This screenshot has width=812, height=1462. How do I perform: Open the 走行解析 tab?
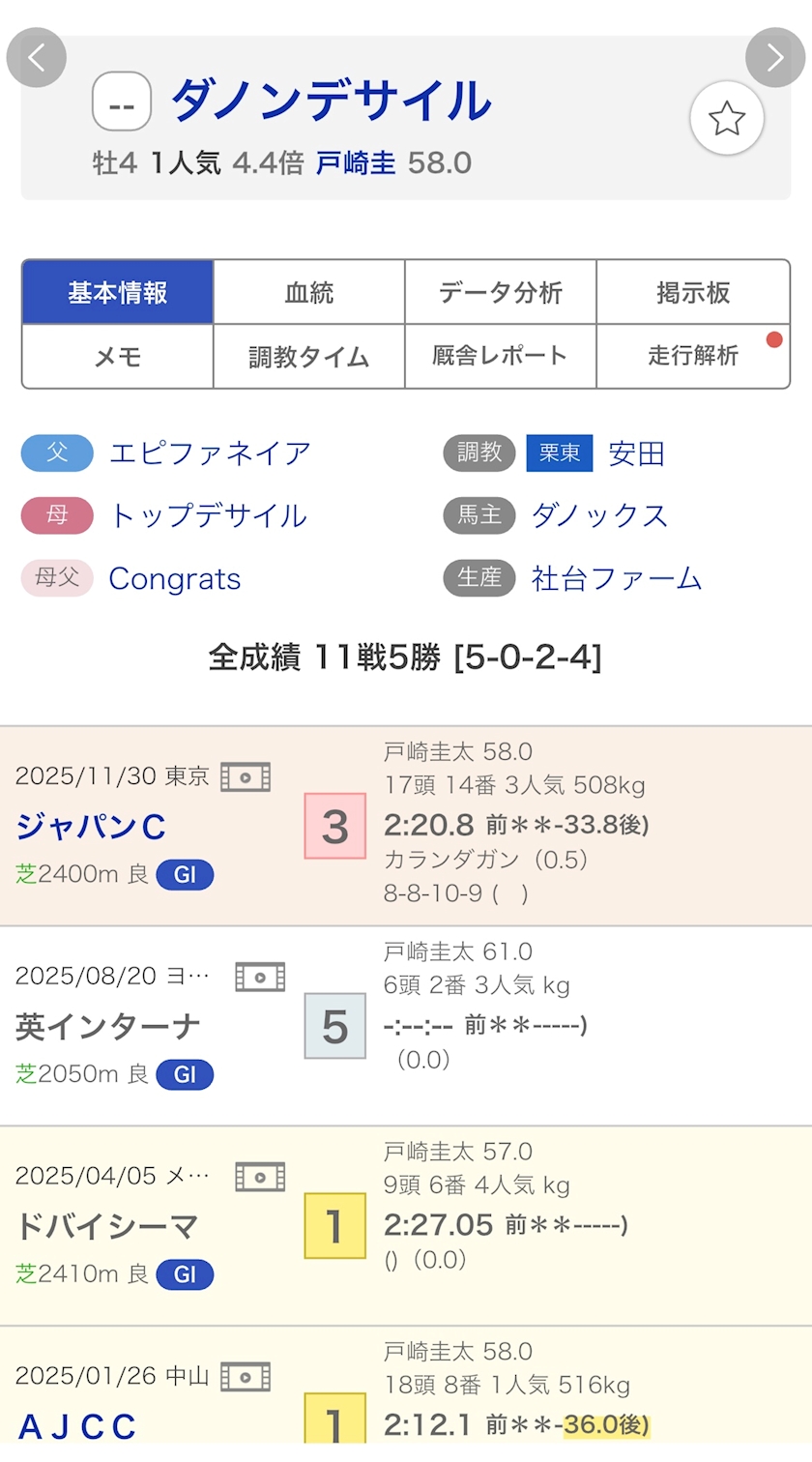click(692, 357)
